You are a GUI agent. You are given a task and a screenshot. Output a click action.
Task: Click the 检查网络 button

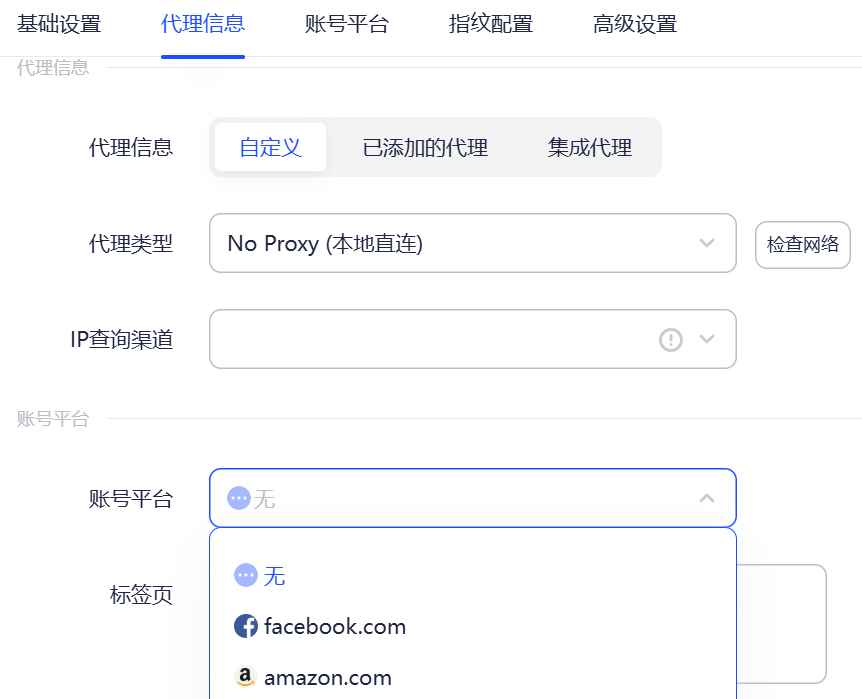[x=802, y=244]
